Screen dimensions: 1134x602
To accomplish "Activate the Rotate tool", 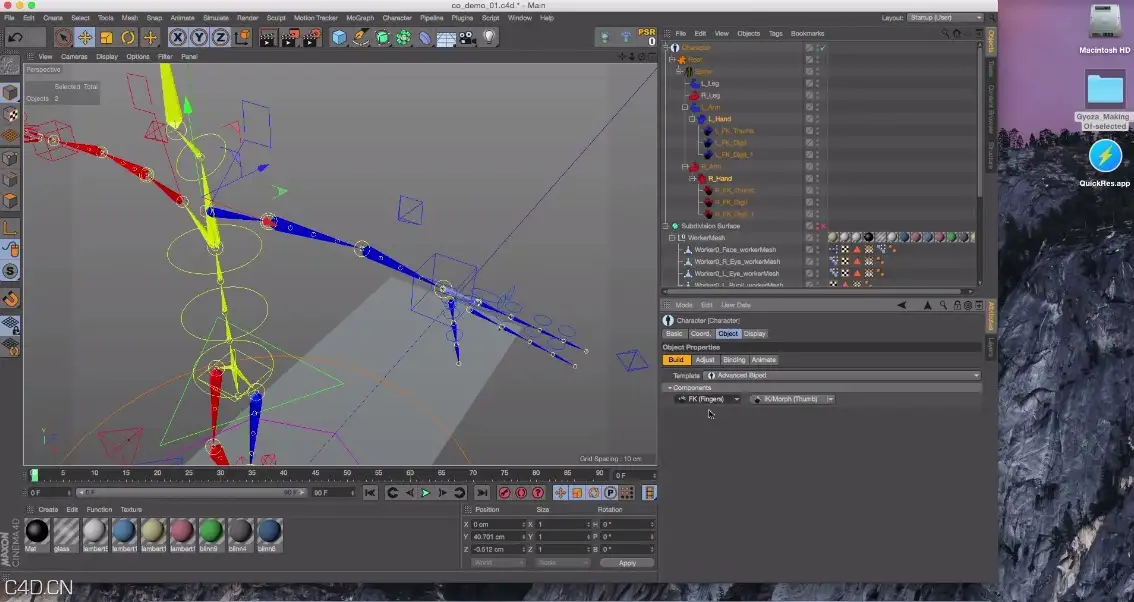I will click(x=128, y=37).
